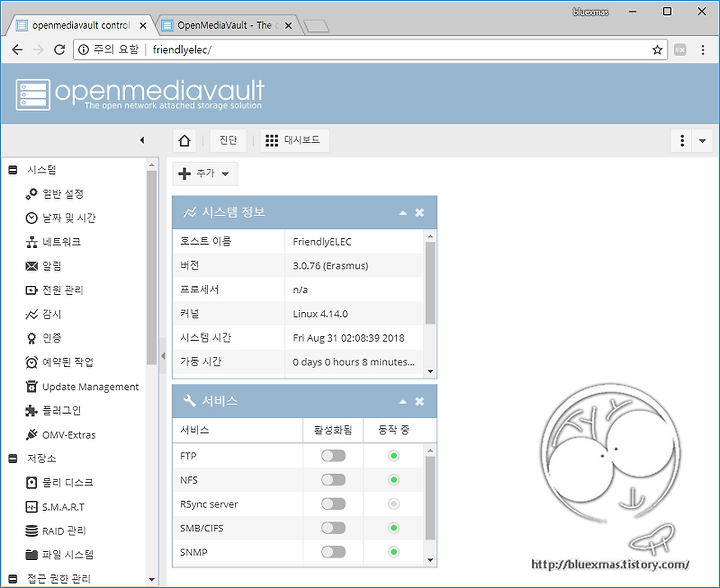720x588 pixels.
Task: Select the Update Management icon
Action: 31,386
